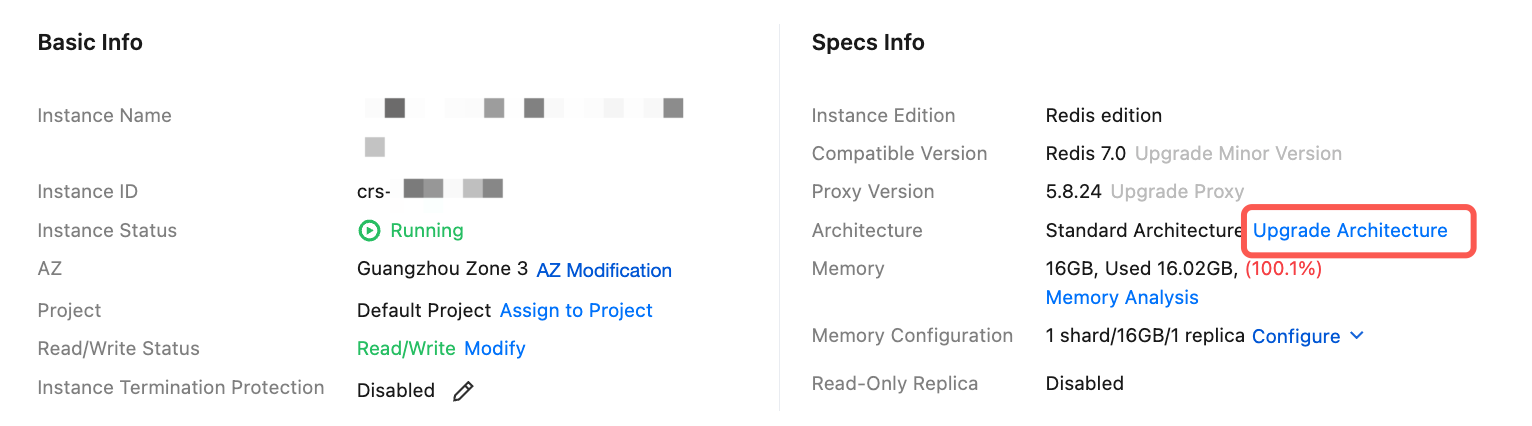The width and height of the screenshot is (1532, 426).
Task: Click the pencil icon beside Instance Termination Protection
Action: [463, 391]
